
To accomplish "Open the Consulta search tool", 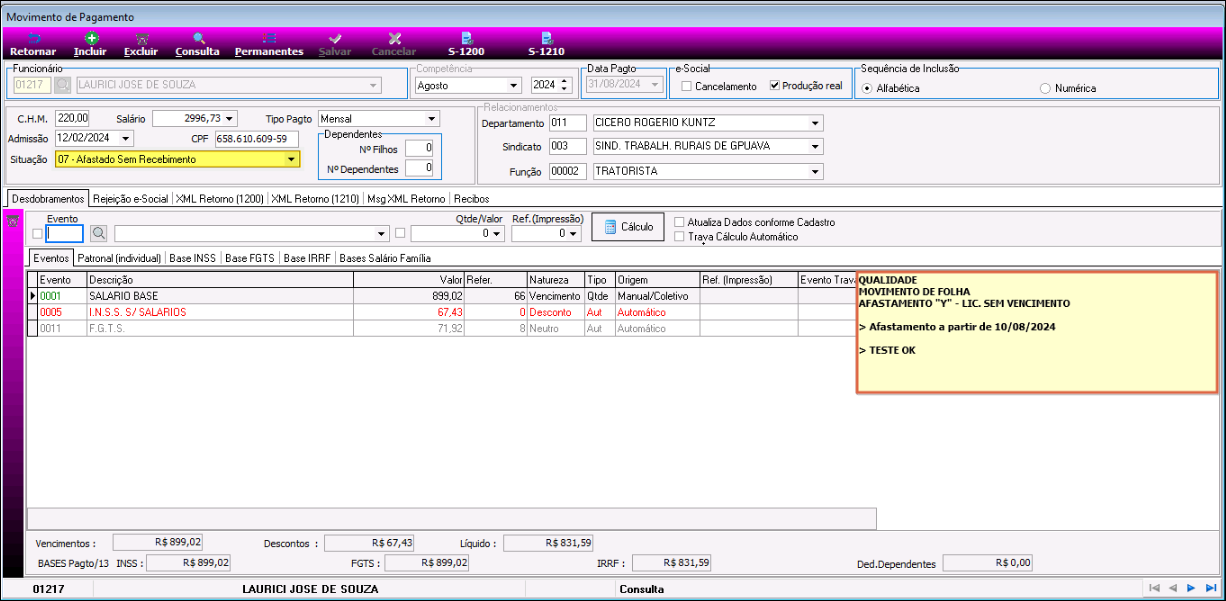I will tap(198, 38).
